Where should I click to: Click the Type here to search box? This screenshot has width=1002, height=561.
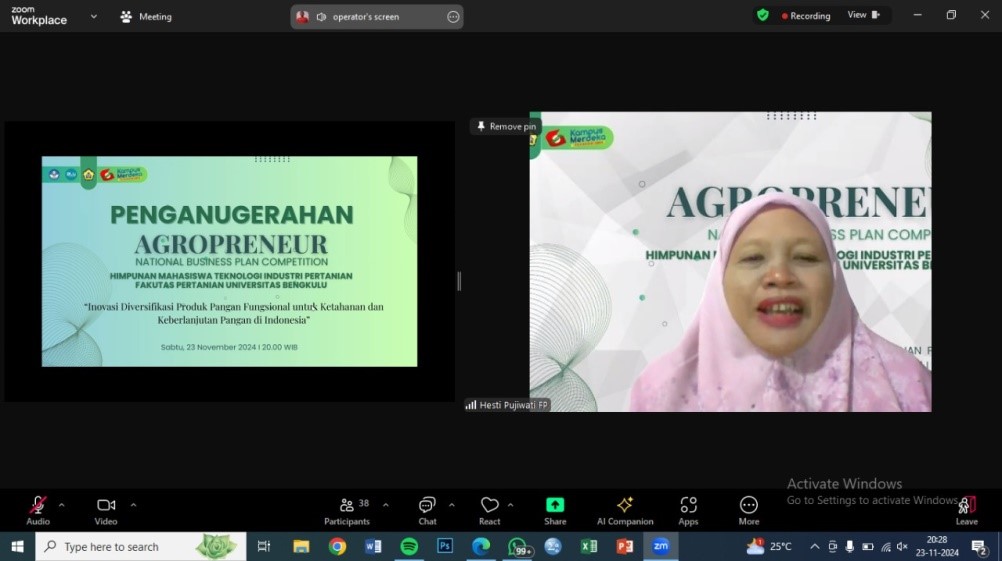pyautogui.click(x=141, y=546)
